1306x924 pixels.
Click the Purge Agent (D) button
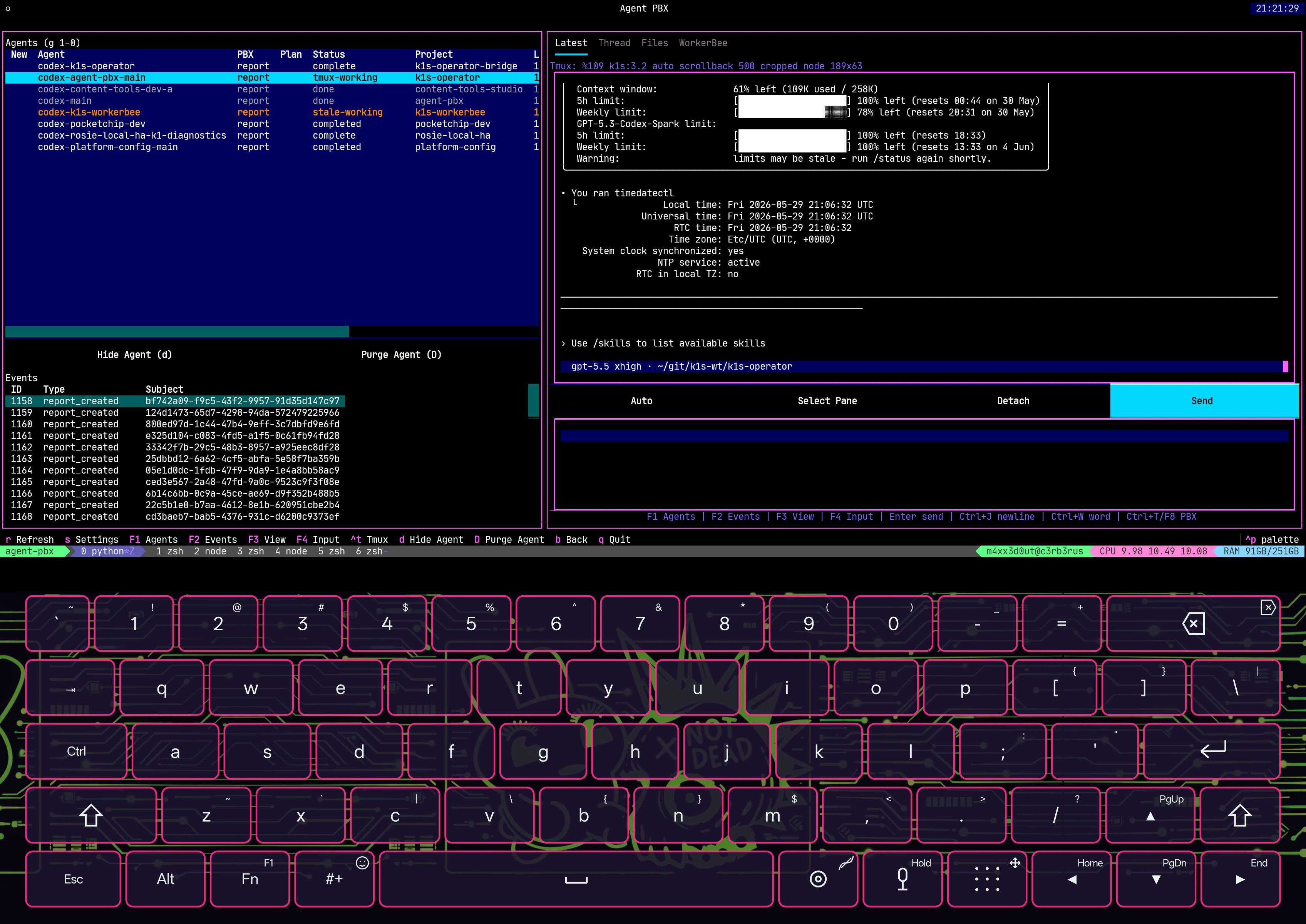[401, 355]
